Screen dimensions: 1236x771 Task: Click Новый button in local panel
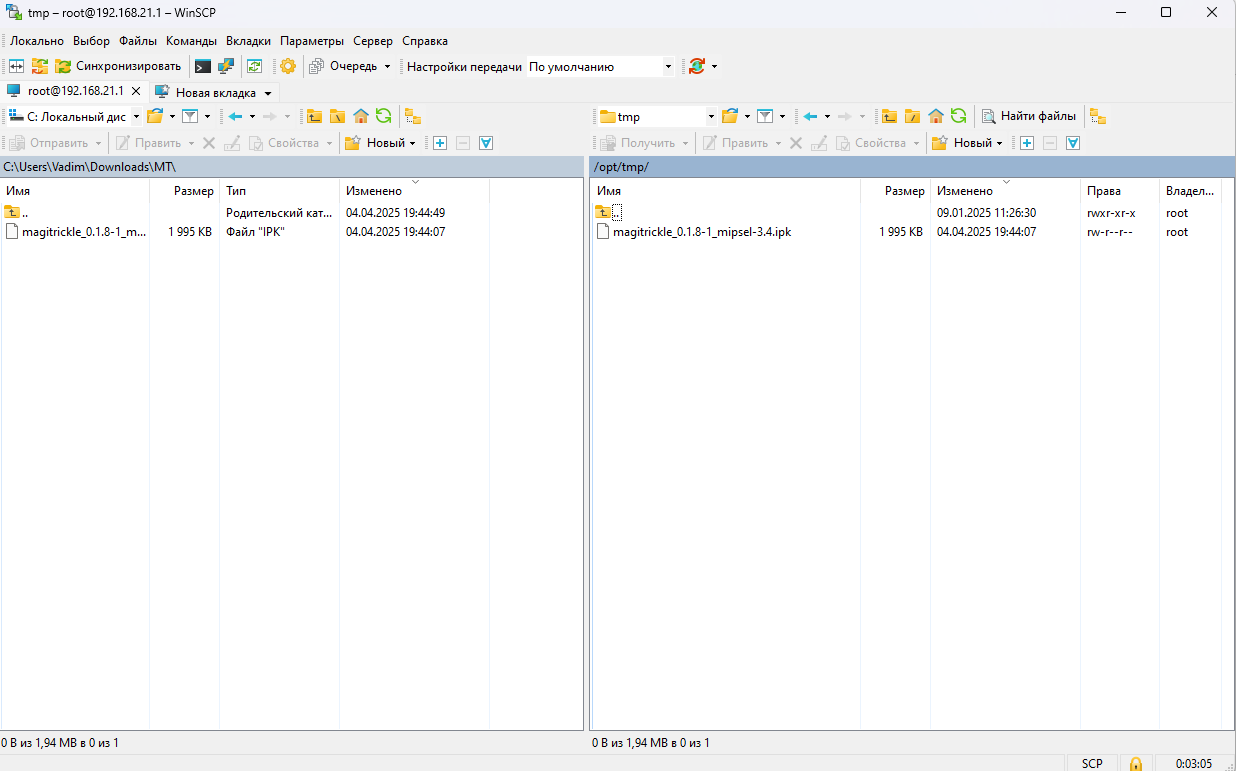pyautogui.click(x=374, y=143)
